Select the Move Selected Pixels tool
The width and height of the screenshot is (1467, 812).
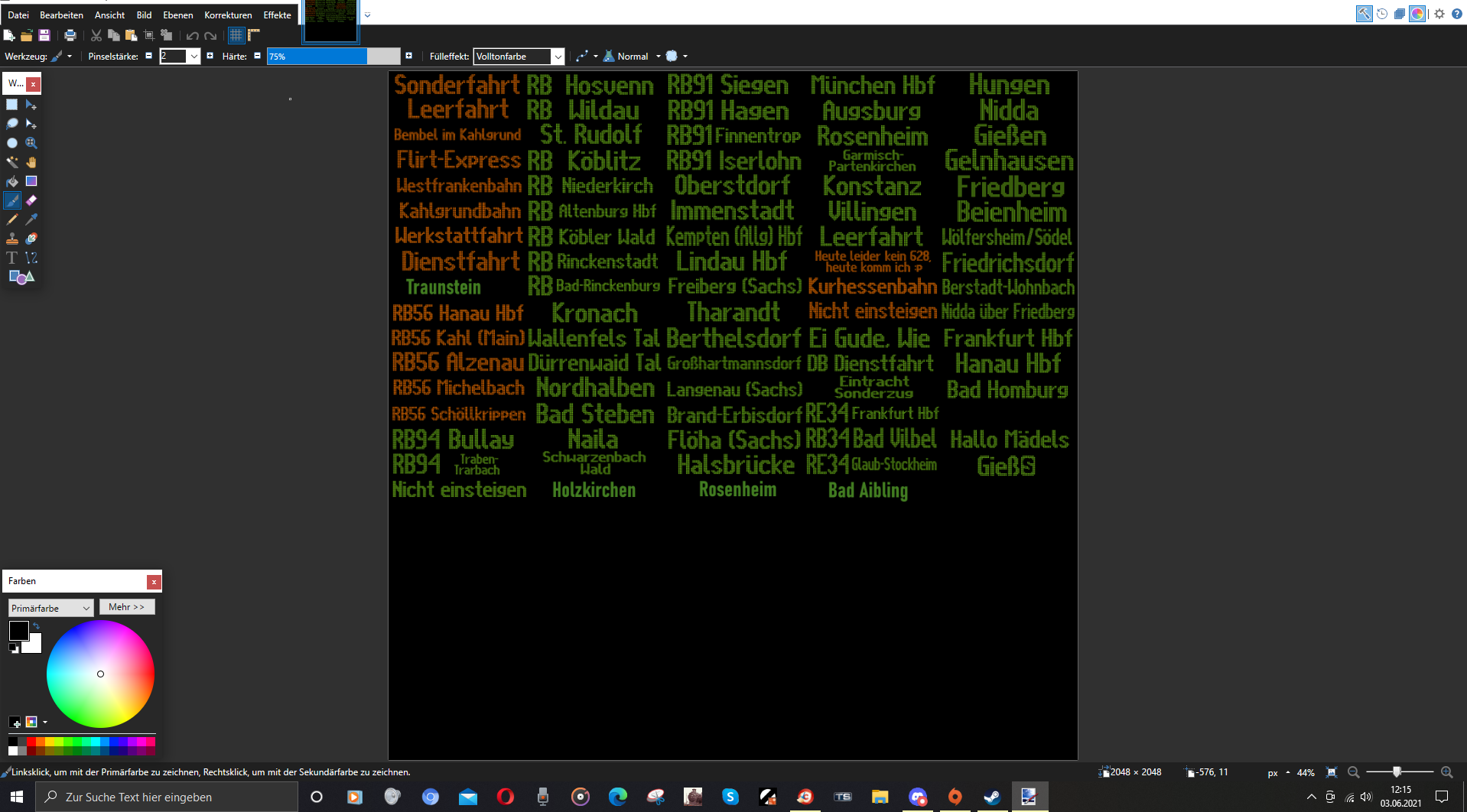click(x=31, y=105)
